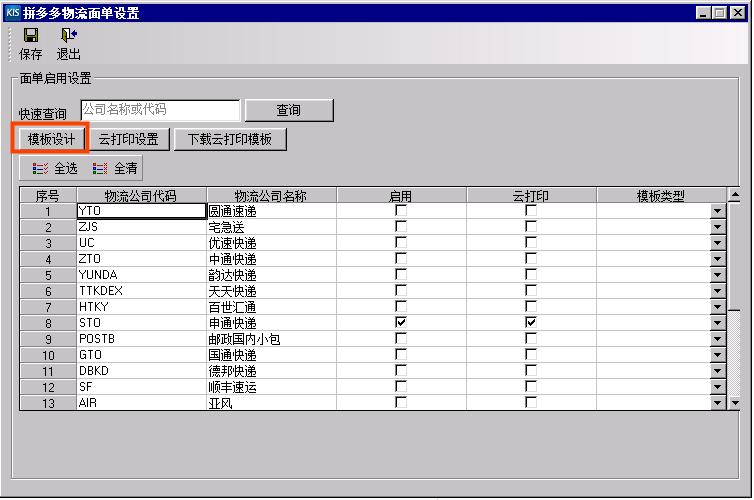Maximize the 拼多多物流面单设置 window
Image resolution: width=754 pixels, height=500 pixels.
(x=720, y=13)
